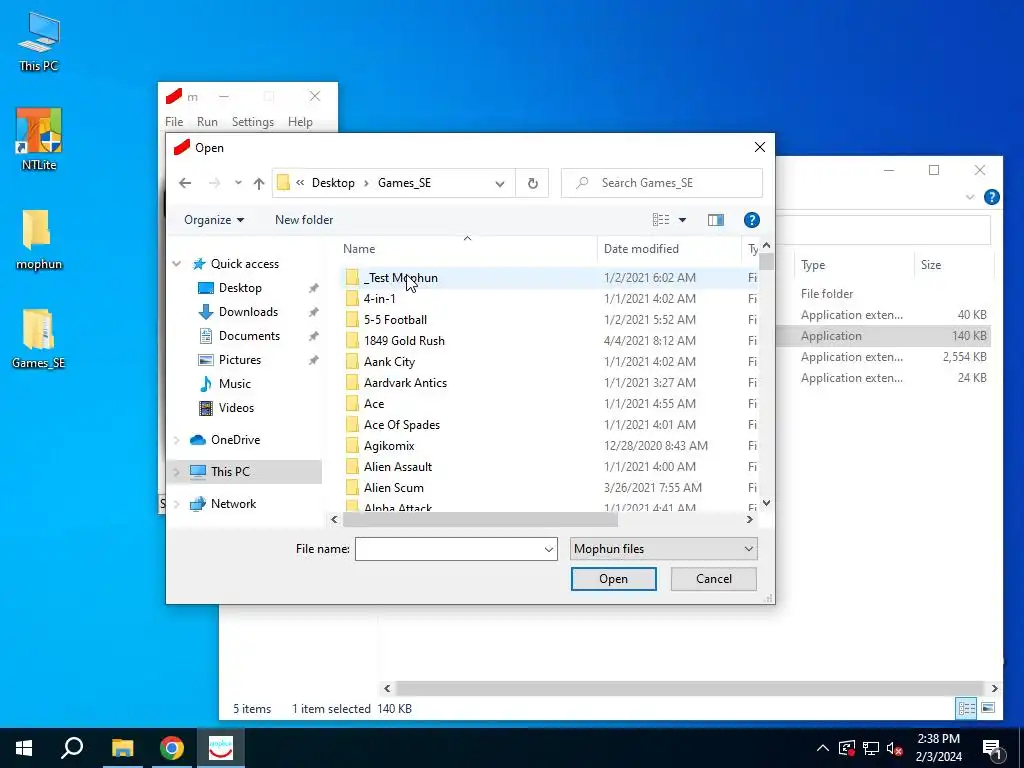Expand ribbon chevron in Explorer window
The height and width of the screenshot is (768, 1024).
pyautogui.click(x=970, y=197)
